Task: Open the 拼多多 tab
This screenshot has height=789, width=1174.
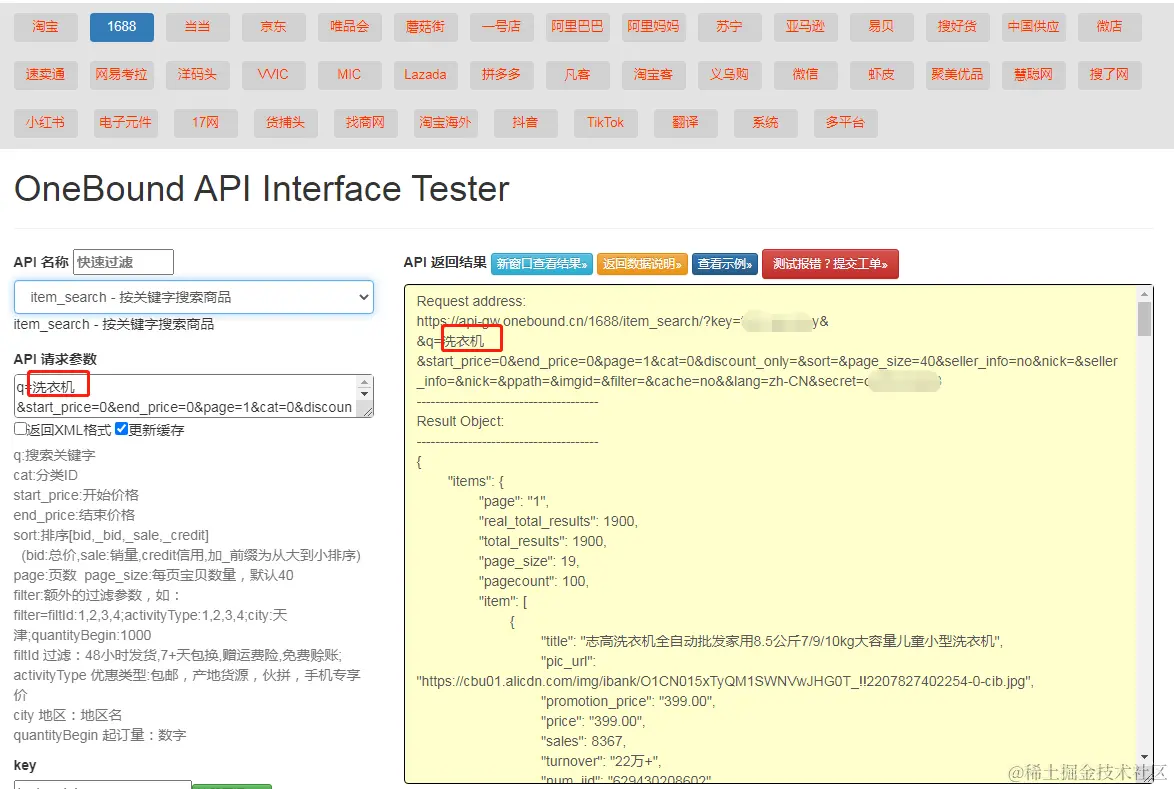Action: [502, 75]
